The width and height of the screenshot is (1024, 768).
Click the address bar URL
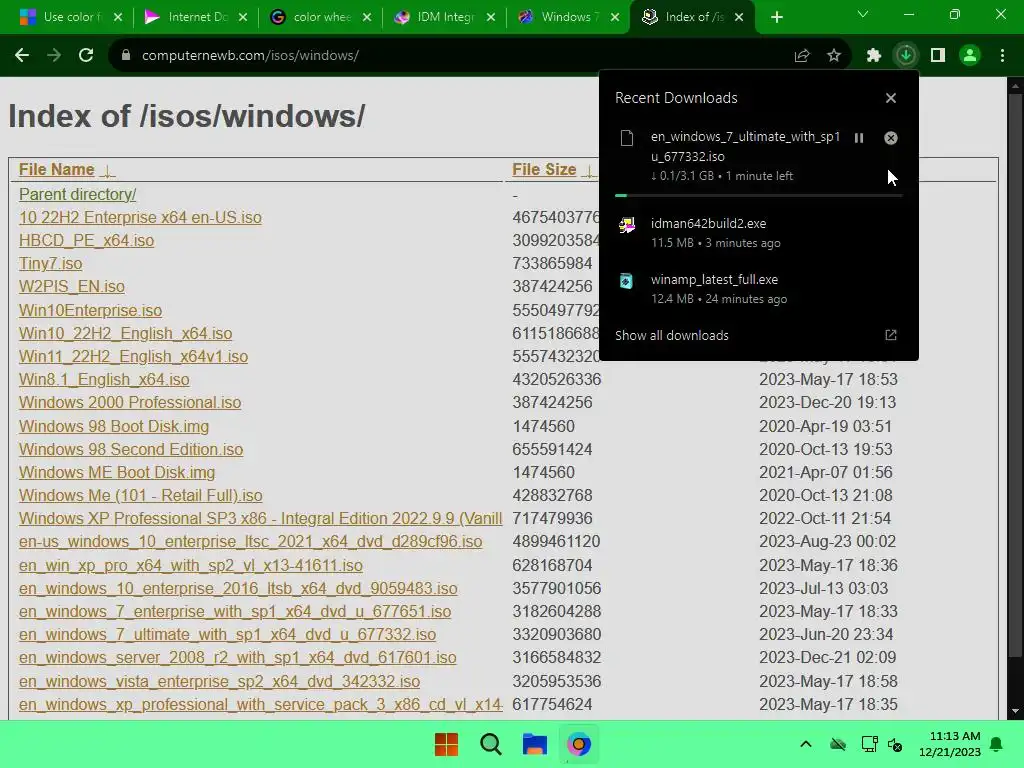250,56
